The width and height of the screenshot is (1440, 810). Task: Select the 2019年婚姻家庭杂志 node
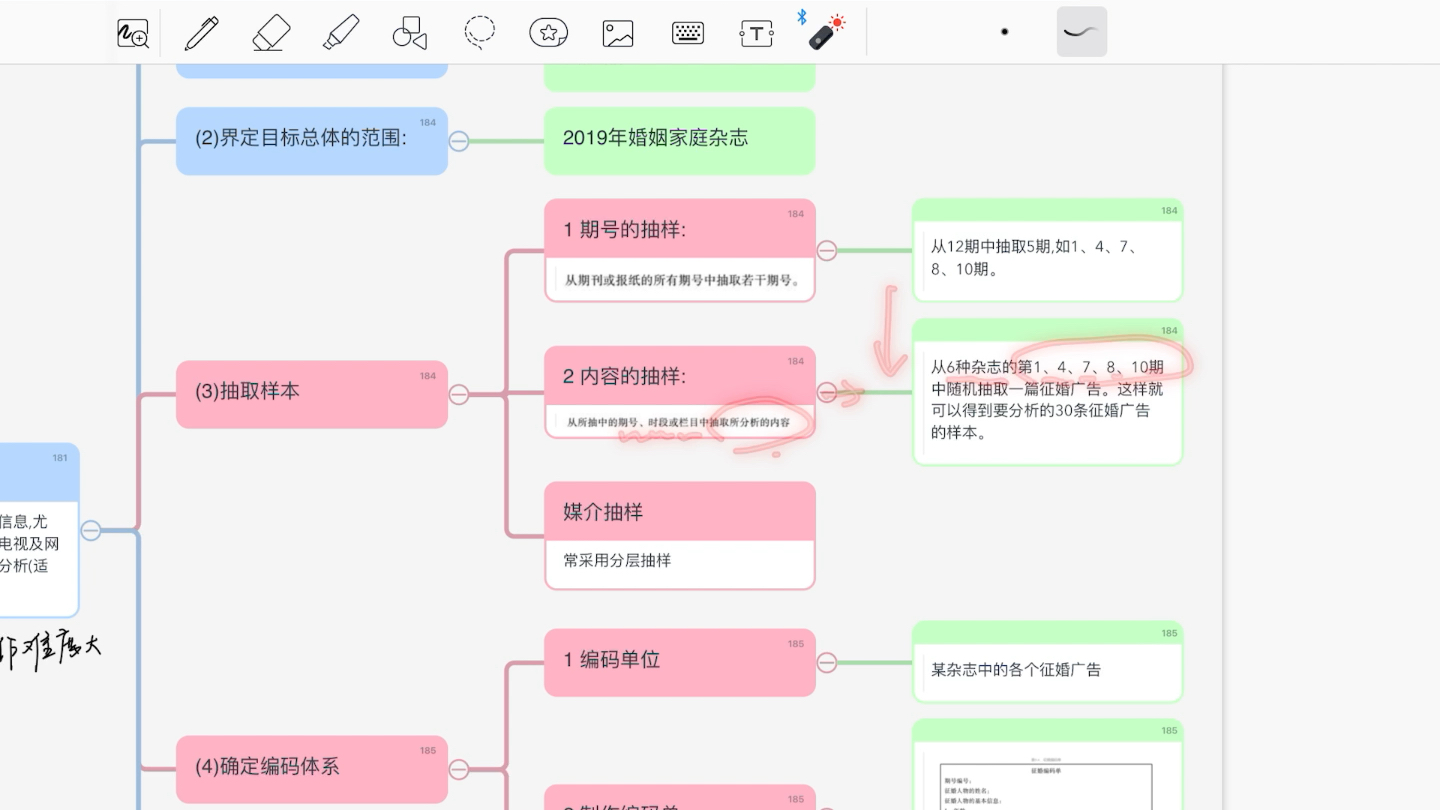(679, 141)
